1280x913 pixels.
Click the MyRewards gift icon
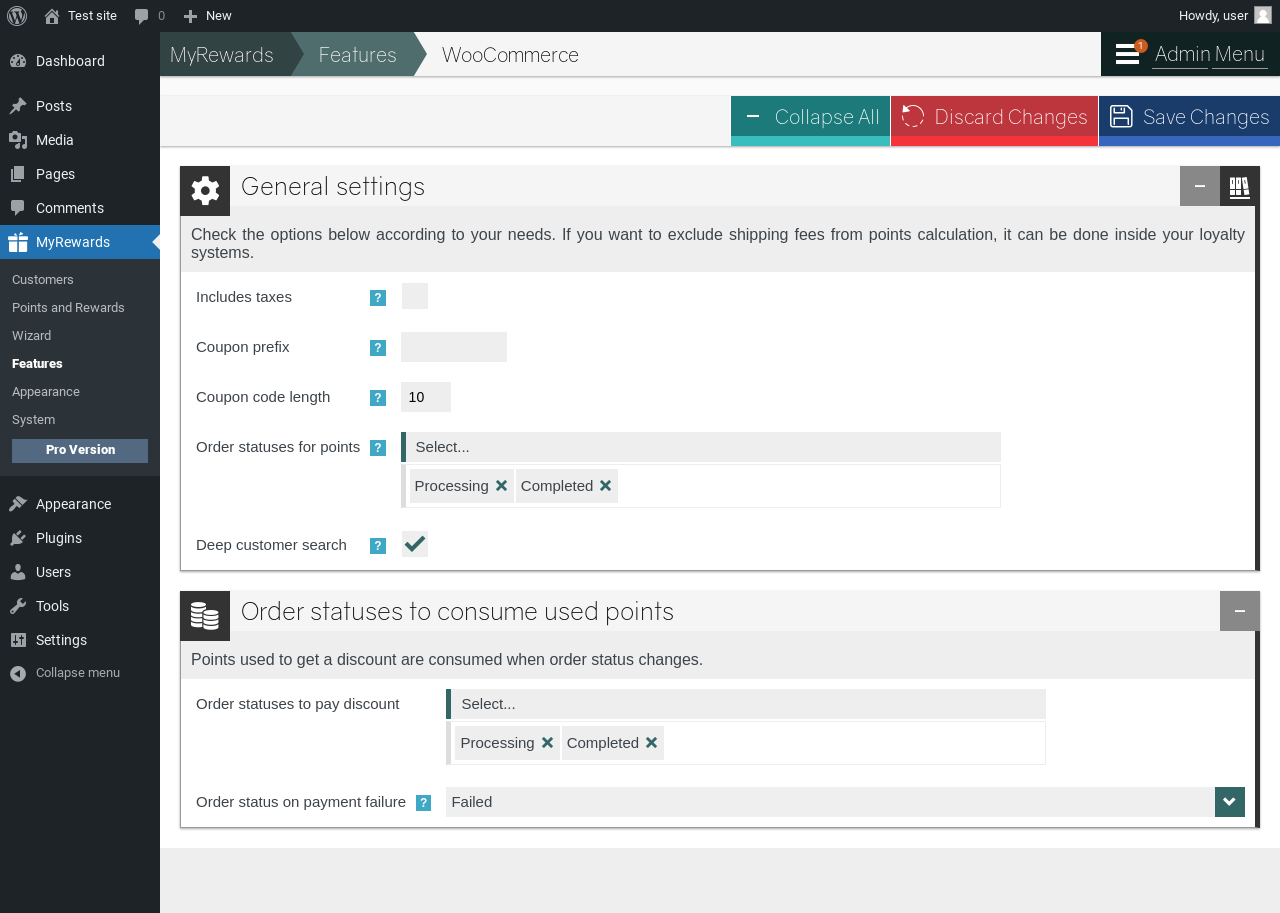[x=18, y=242]
